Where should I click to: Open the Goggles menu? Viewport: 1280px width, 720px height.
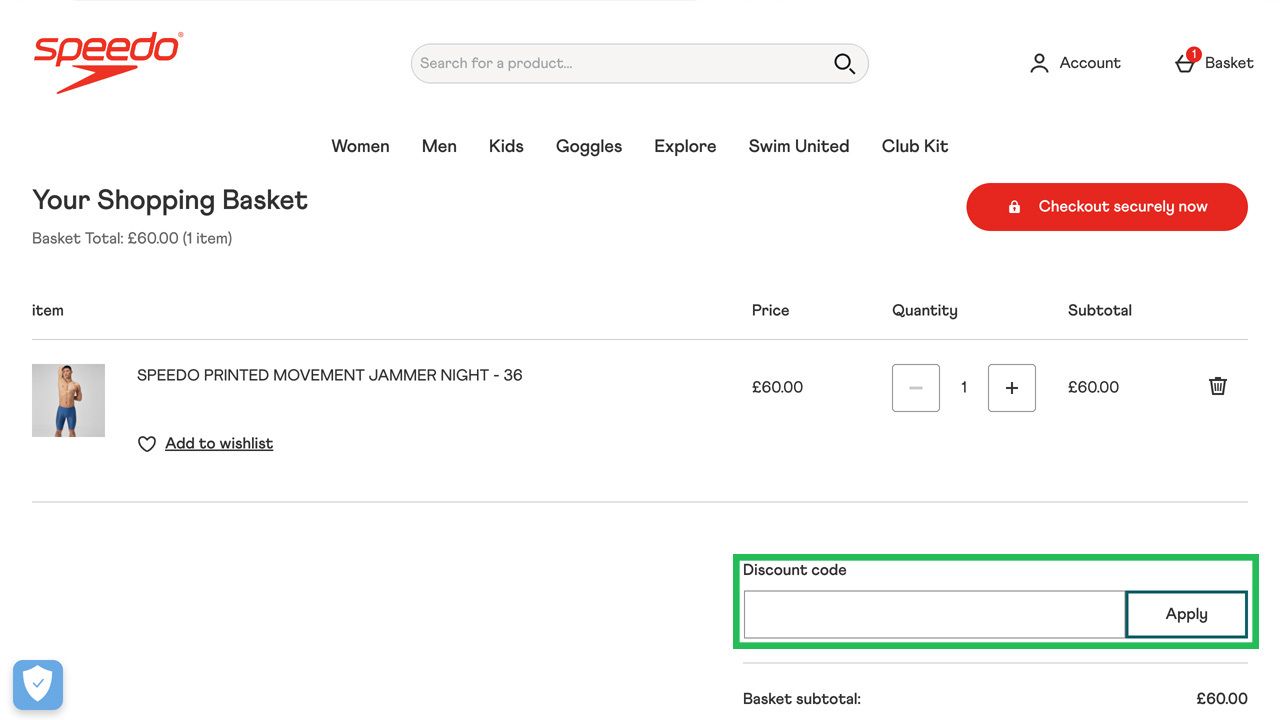coord(589,146)
